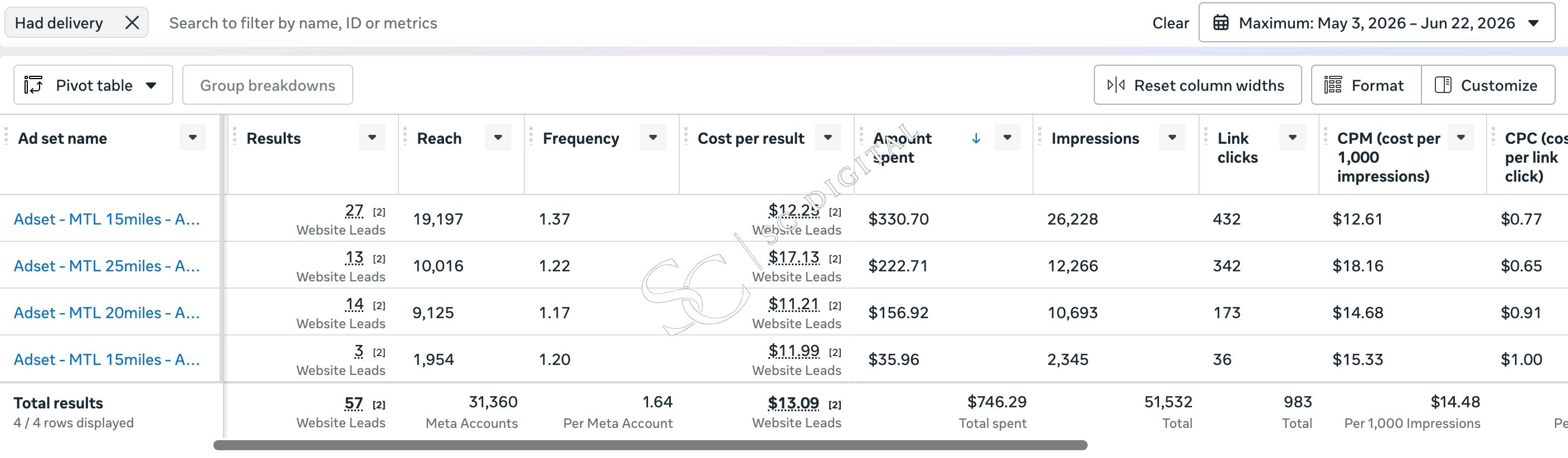Click Reset column widths icon

[1116, 85]
